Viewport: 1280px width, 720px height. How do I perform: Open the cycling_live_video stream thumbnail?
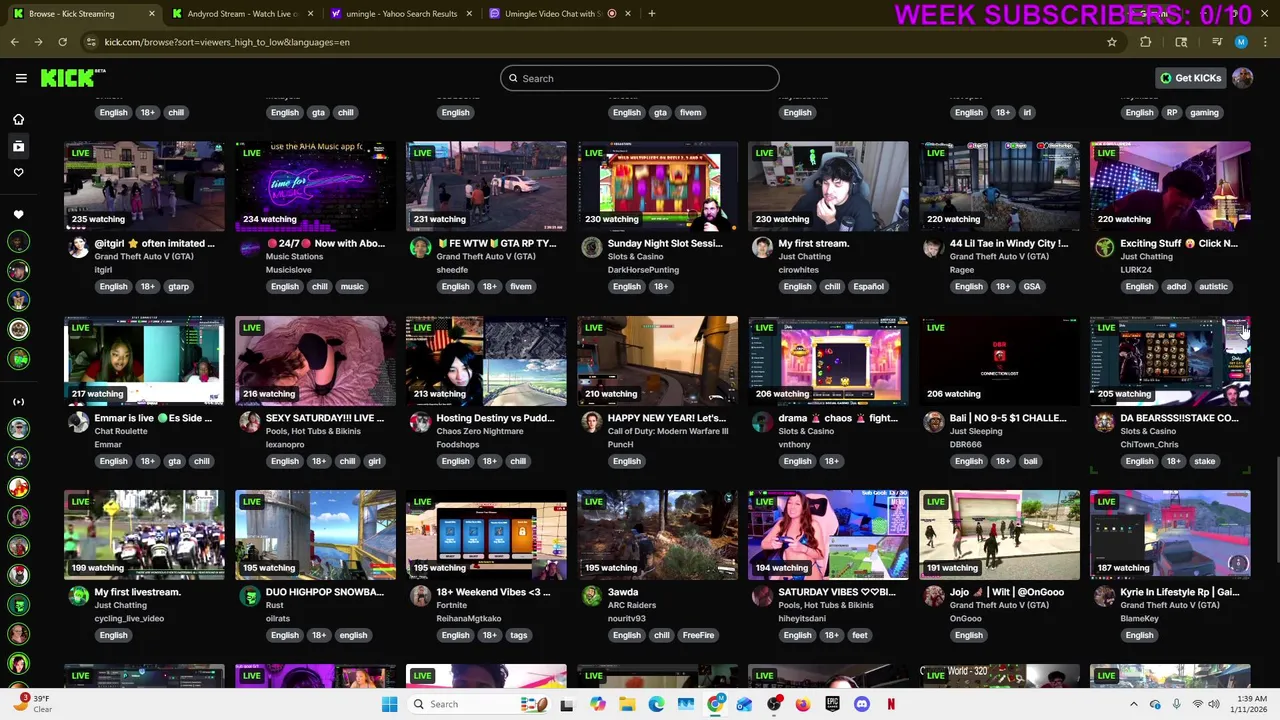point(144,535)
